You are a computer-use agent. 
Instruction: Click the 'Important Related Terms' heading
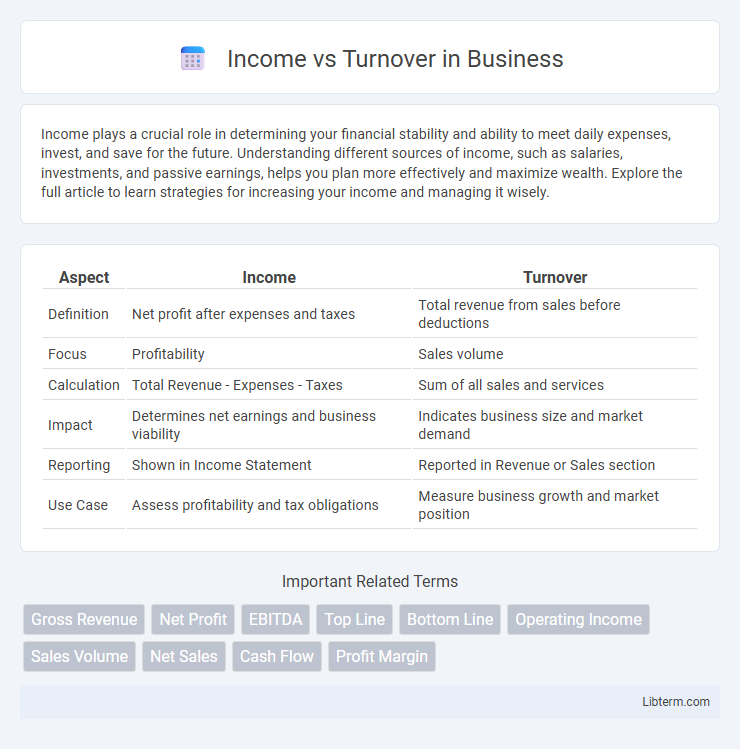370,581
